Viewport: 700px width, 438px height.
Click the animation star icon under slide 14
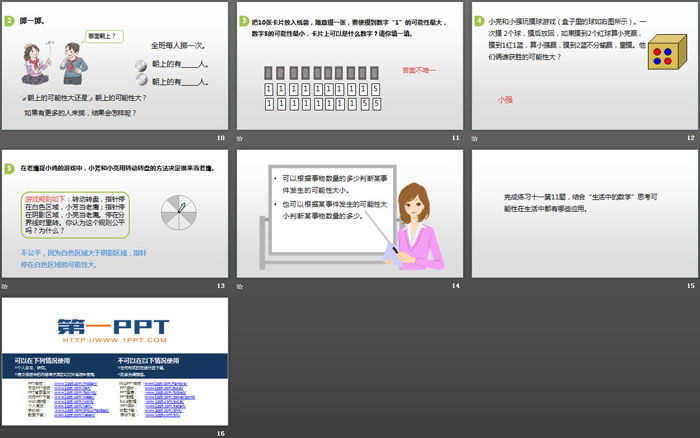pyautogui.click(x=240, y=286)
